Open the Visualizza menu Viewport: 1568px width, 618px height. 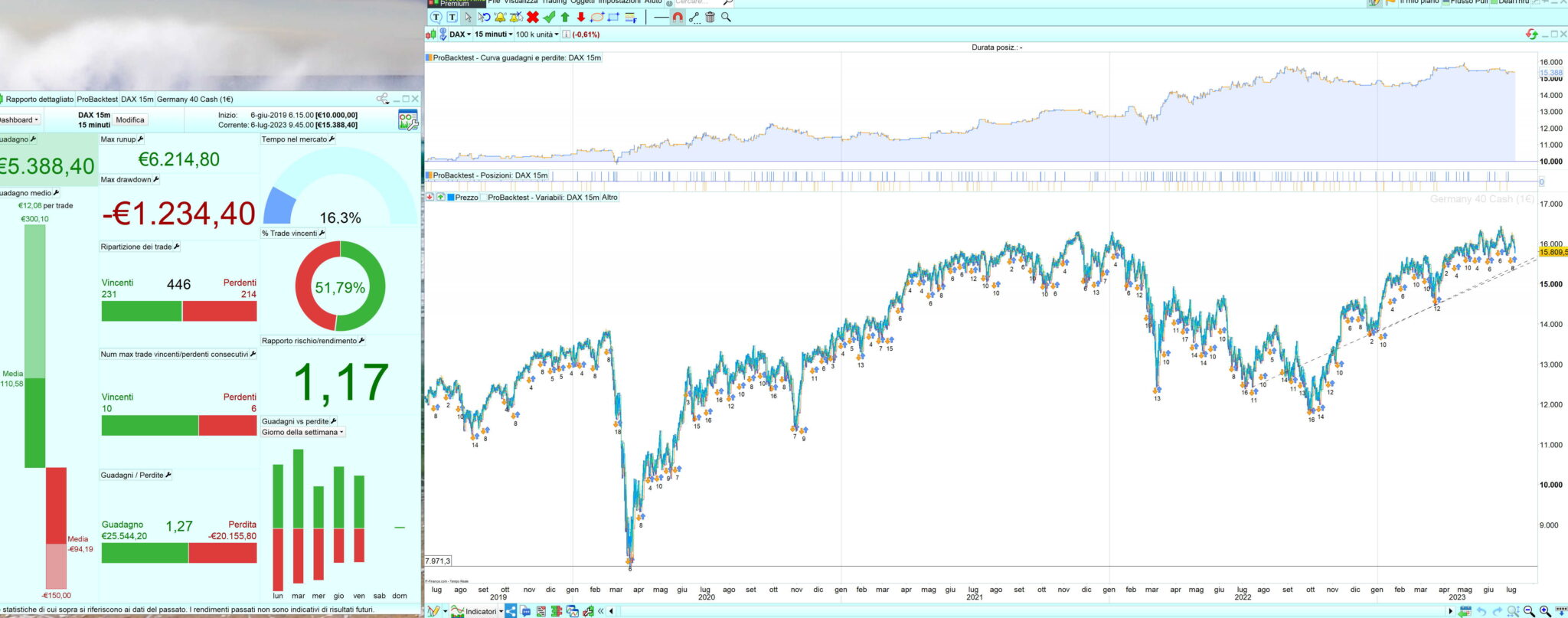coord(519,2)
